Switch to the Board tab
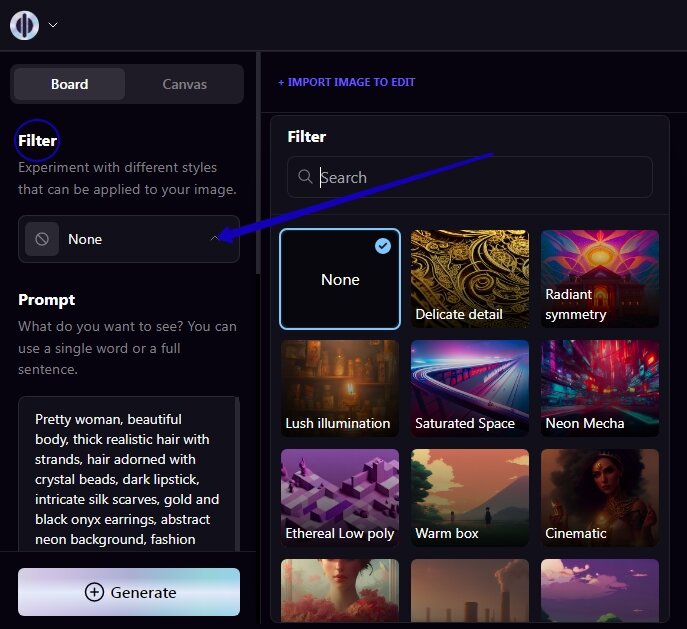687x629 pixels. pyautogui.click(x=70, y=84)
